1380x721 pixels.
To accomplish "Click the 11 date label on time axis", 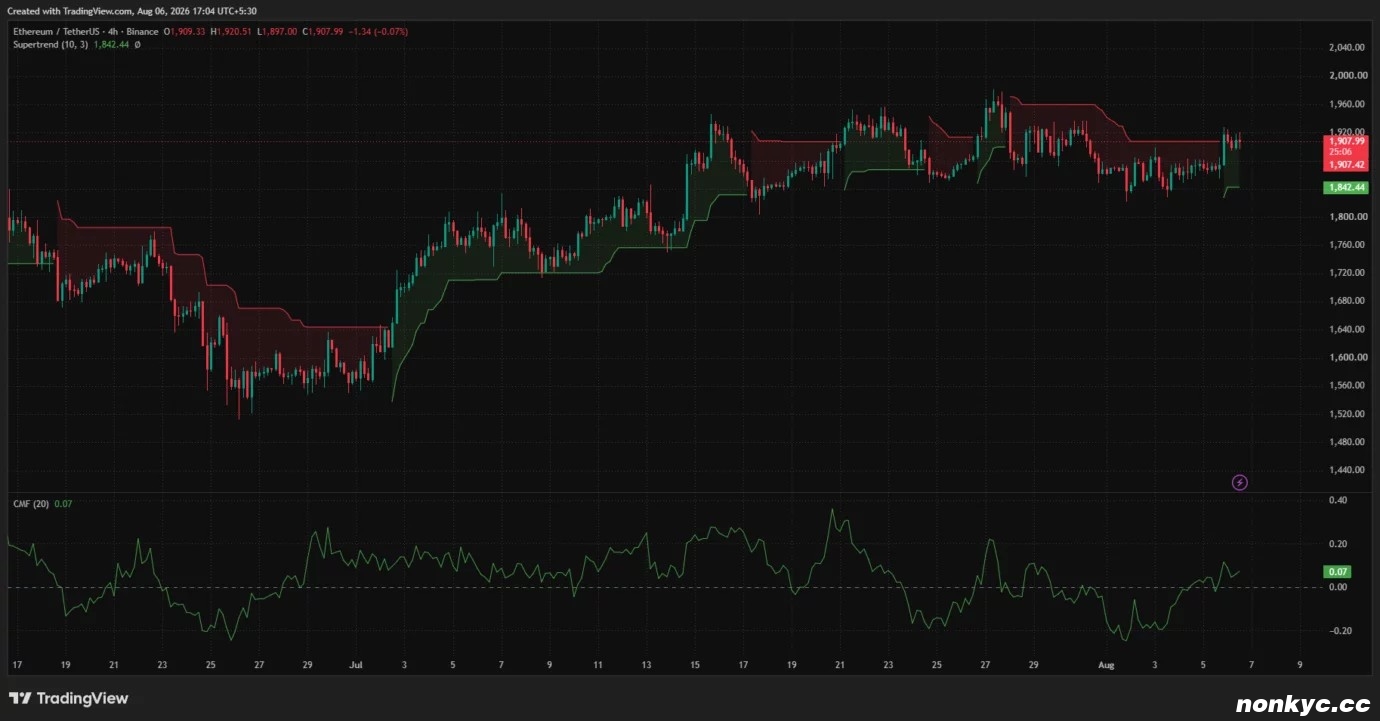I will tap(597, 664).
